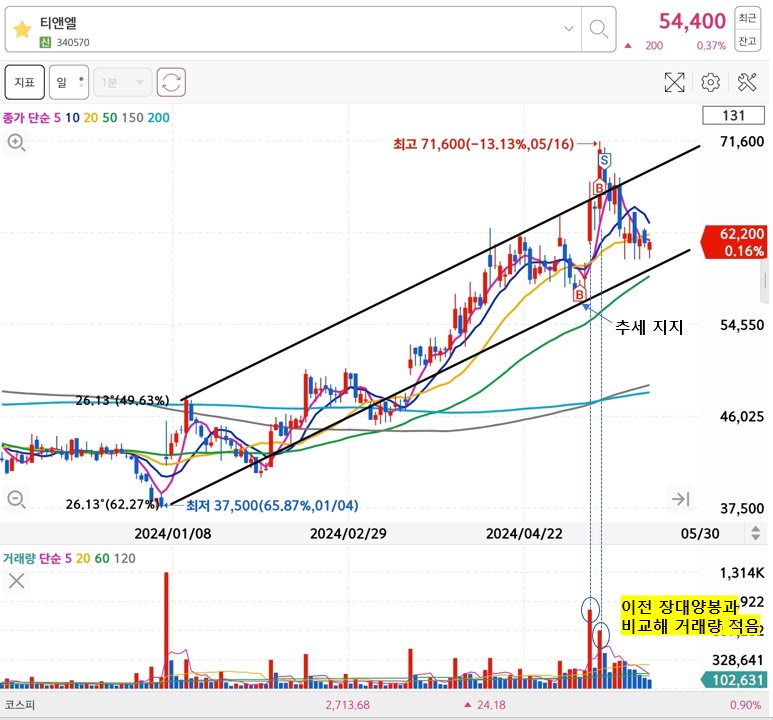Click the 2024/02/29 date label
The width and height of the screenshot is (773, 720).
[348, 533]
